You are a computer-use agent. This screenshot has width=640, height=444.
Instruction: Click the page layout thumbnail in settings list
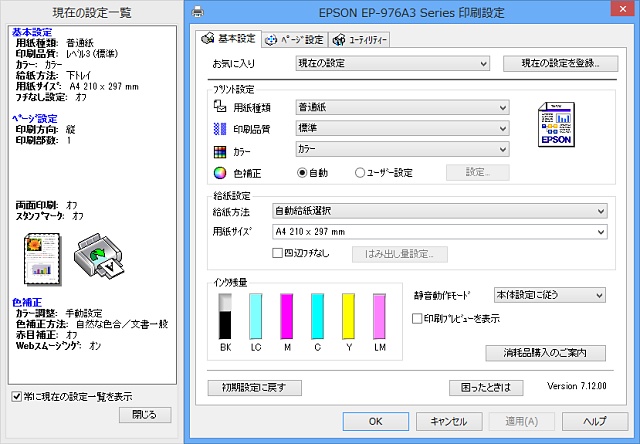43,259
